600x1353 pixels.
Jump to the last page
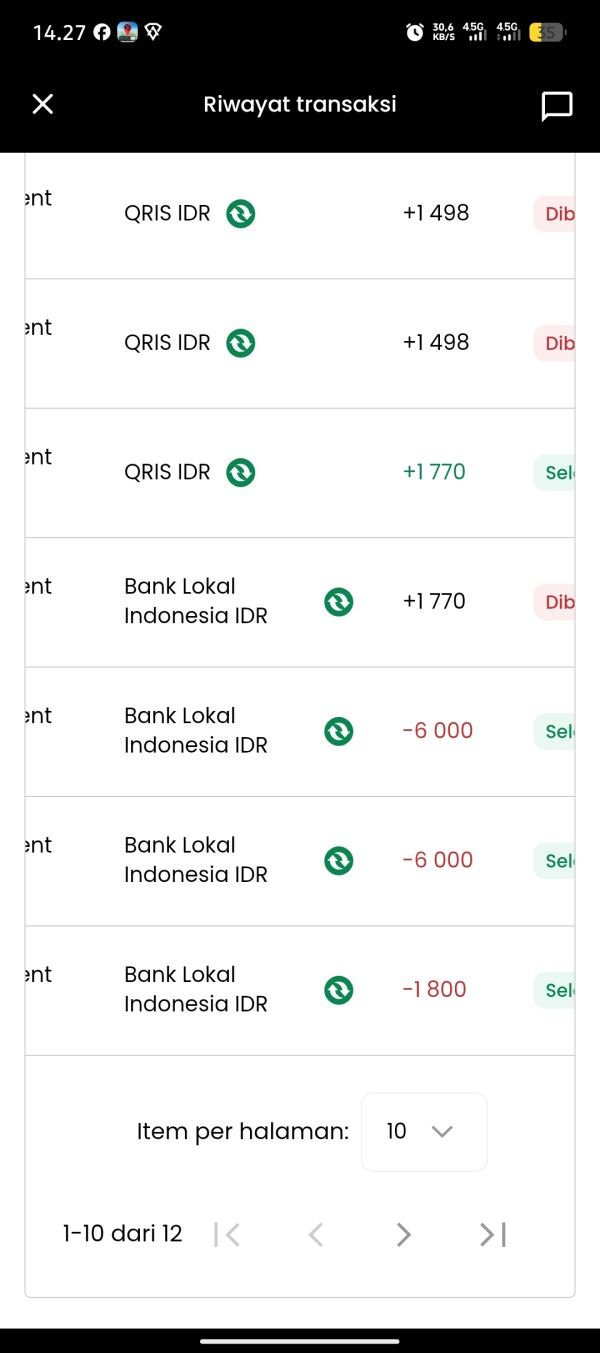click(492, 1235)
